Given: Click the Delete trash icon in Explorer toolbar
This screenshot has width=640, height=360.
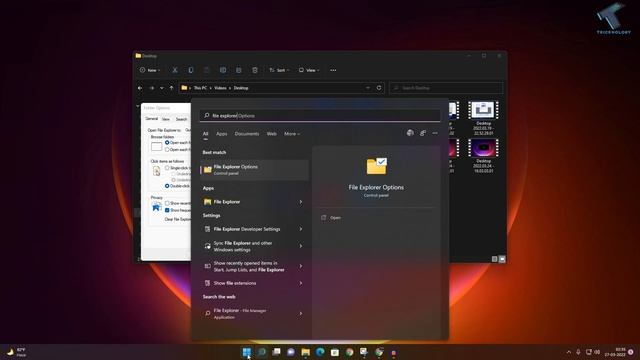Looking at the screenshot, I should [255, 70].
